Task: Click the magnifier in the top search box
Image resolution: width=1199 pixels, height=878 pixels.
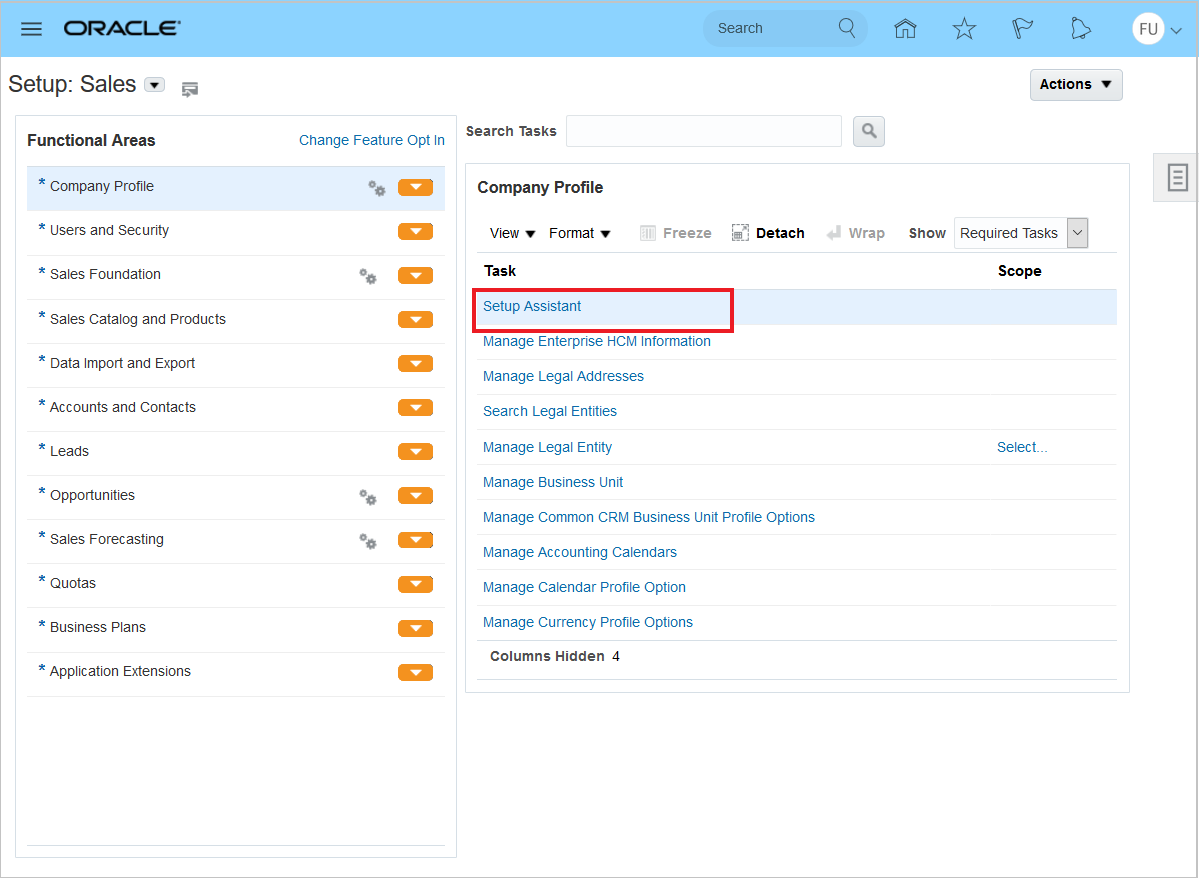Action: tap(846, 28)
